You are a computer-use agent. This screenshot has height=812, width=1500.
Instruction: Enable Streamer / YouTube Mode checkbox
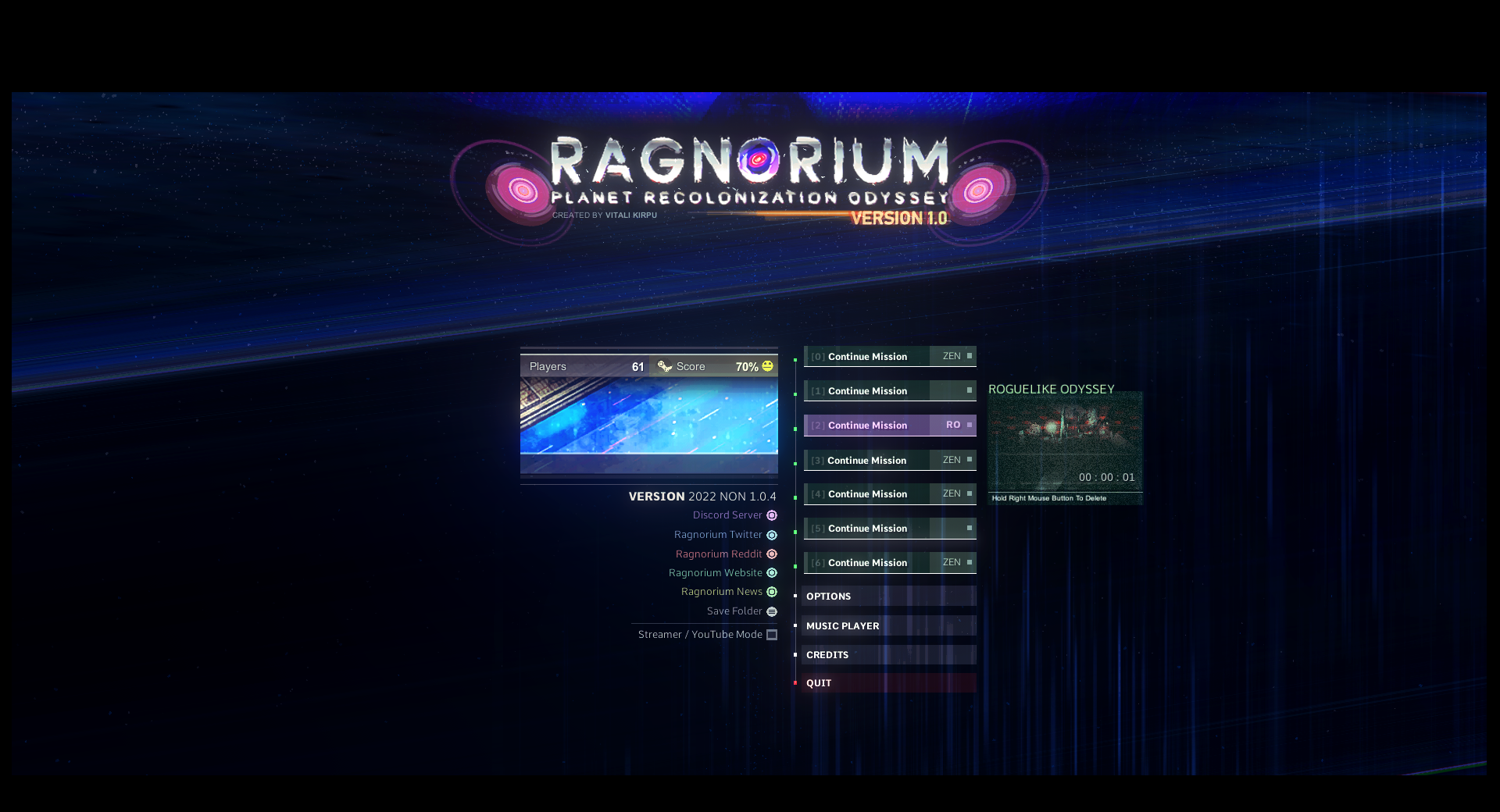point(772,635)
